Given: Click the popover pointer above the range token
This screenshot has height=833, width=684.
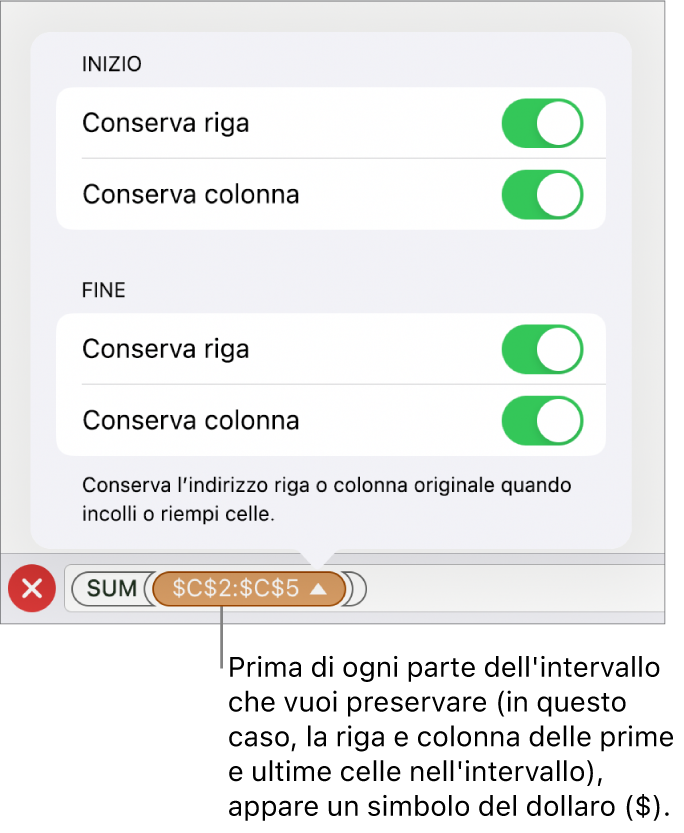Looking at the screenshot, I should coord(319,556).
